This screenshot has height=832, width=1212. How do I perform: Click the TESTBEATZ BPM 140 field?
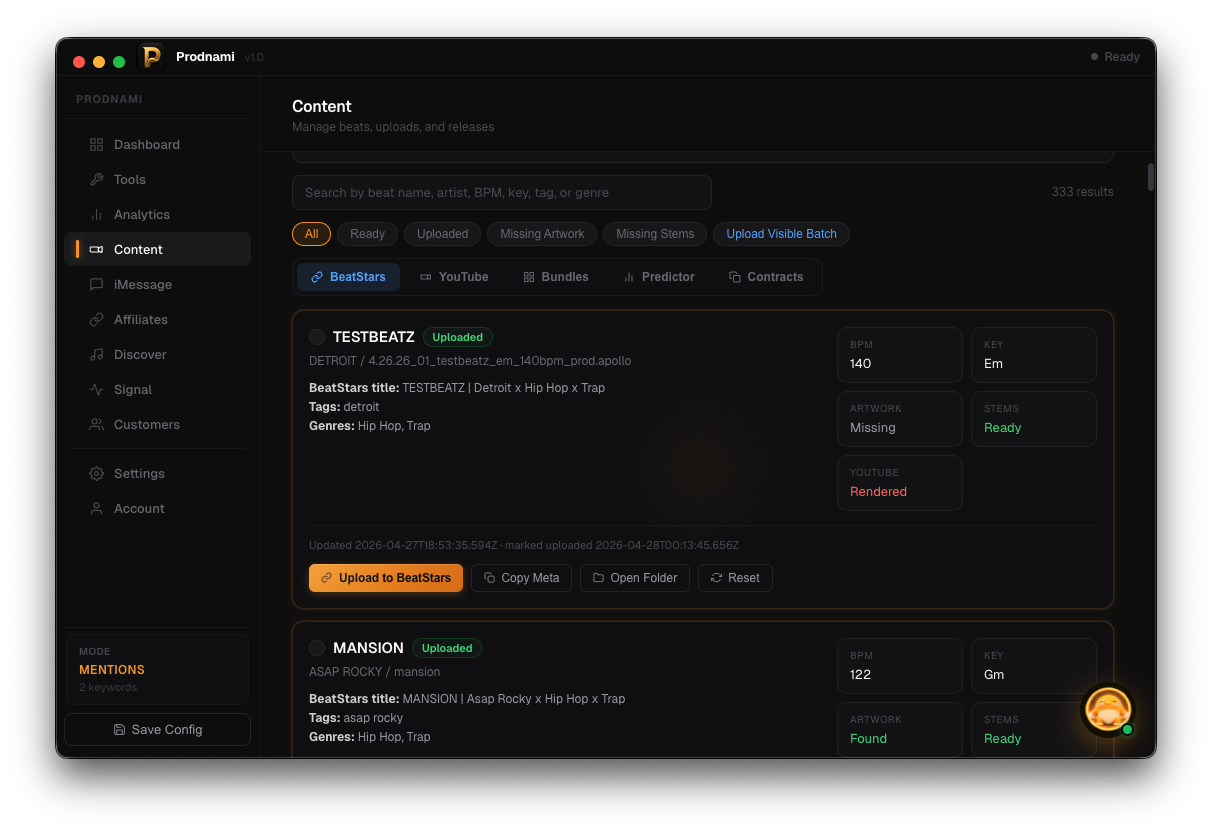coord(900,355)
